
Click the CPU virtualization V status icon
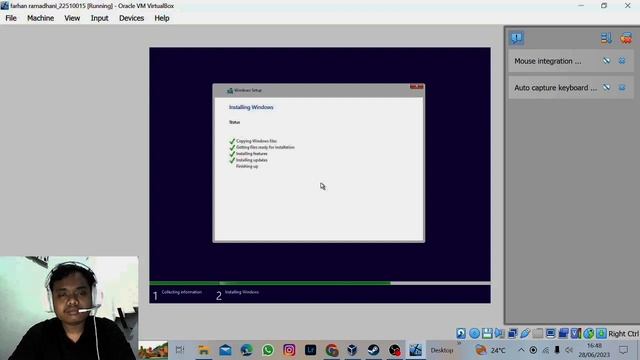tap(576, 333)
